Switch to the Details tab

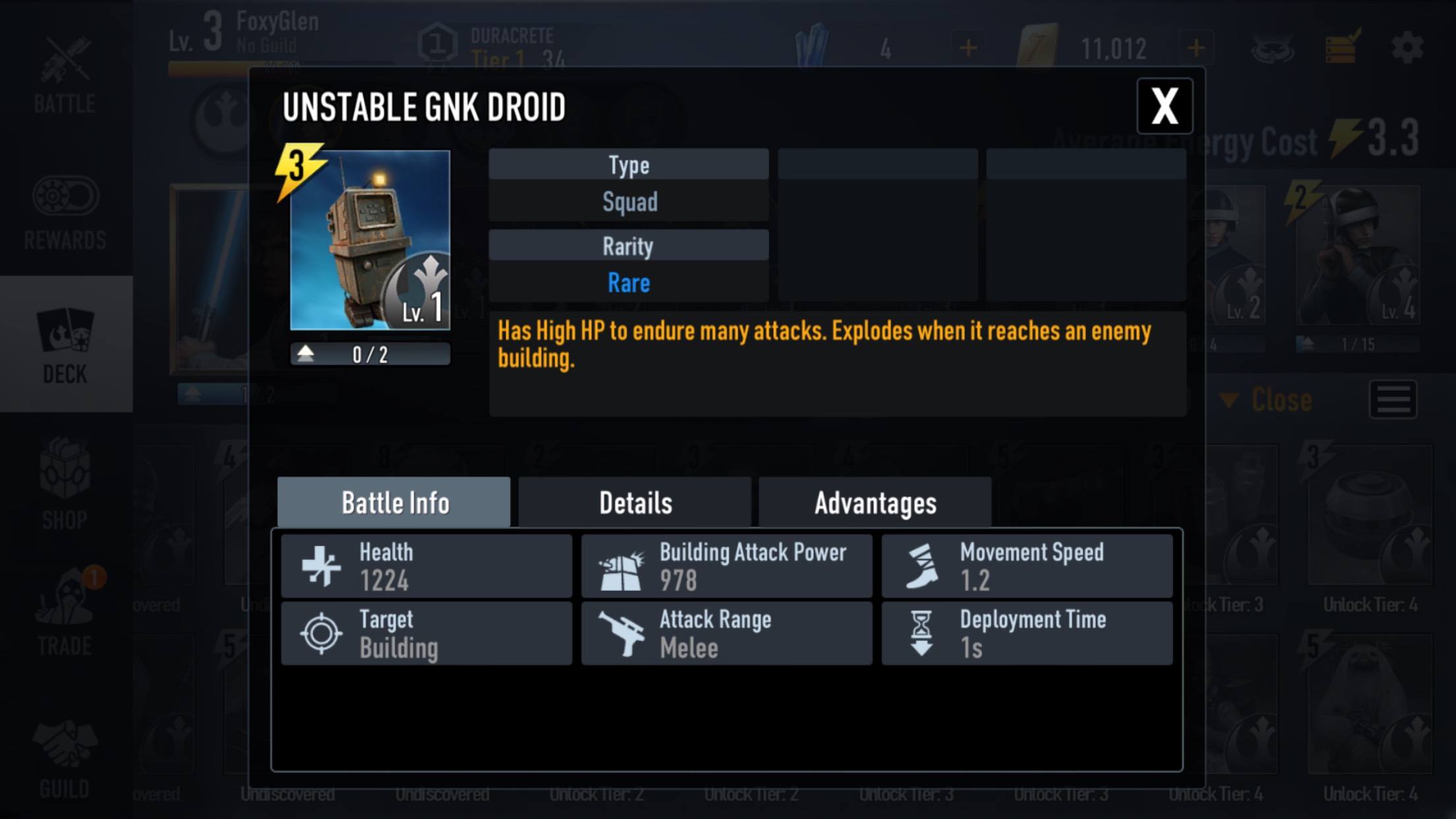coord(634,502)
